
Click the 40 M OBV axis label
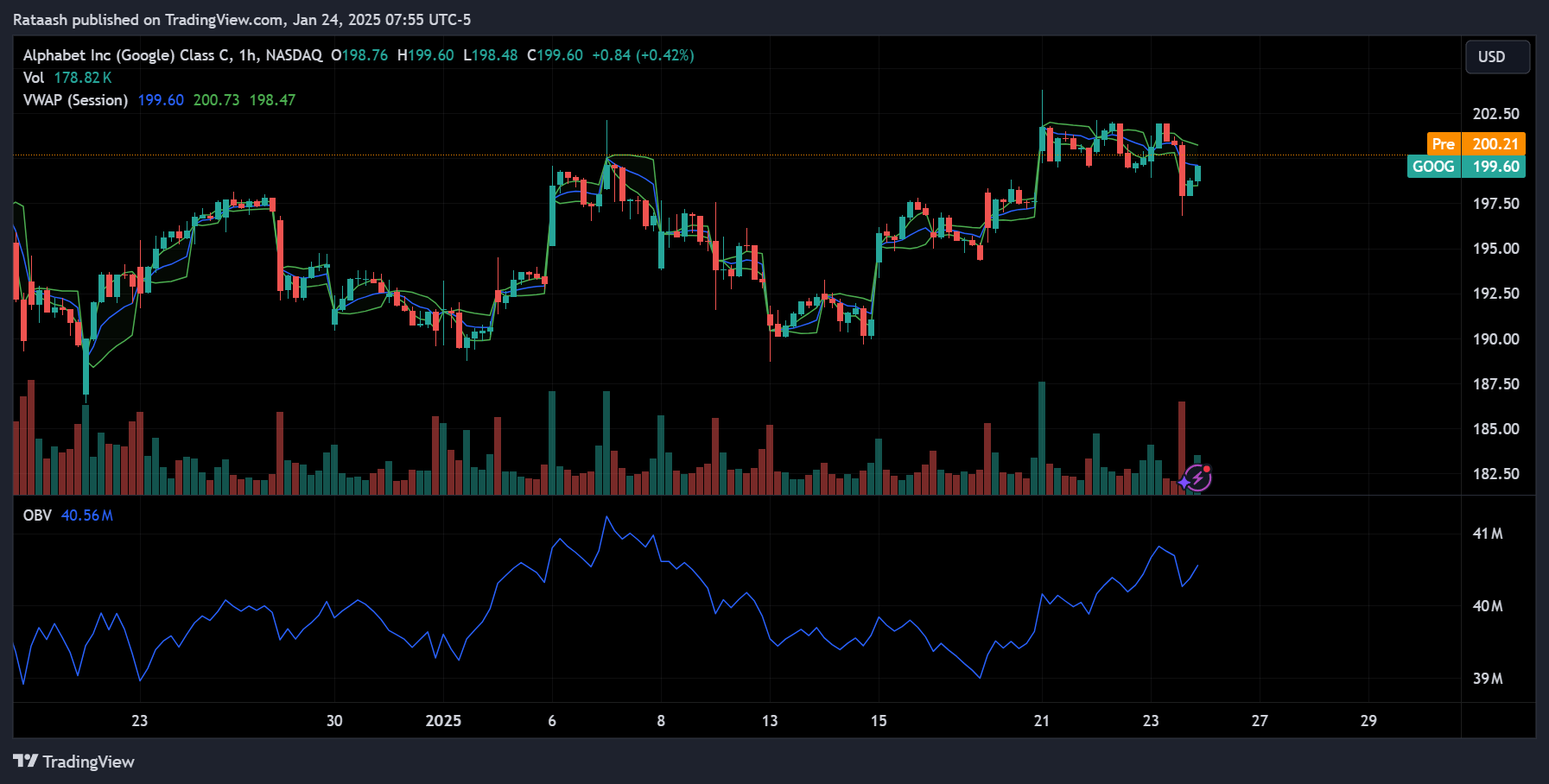(1488, 606)
